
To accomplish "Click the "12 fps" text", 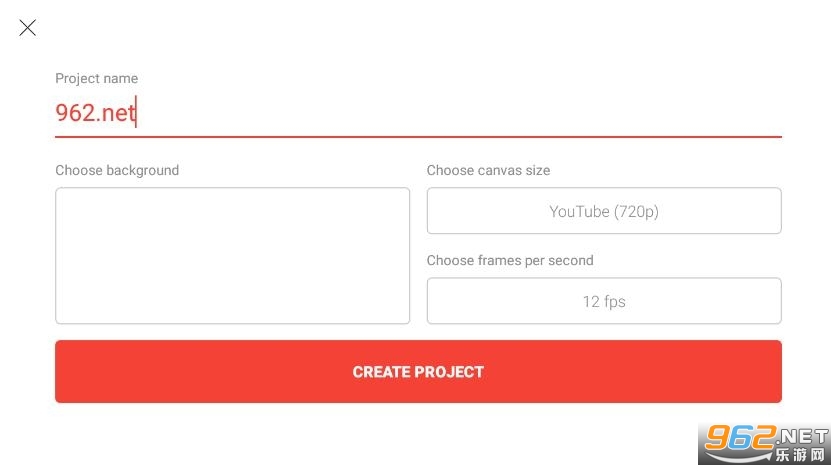I will 604,302.
